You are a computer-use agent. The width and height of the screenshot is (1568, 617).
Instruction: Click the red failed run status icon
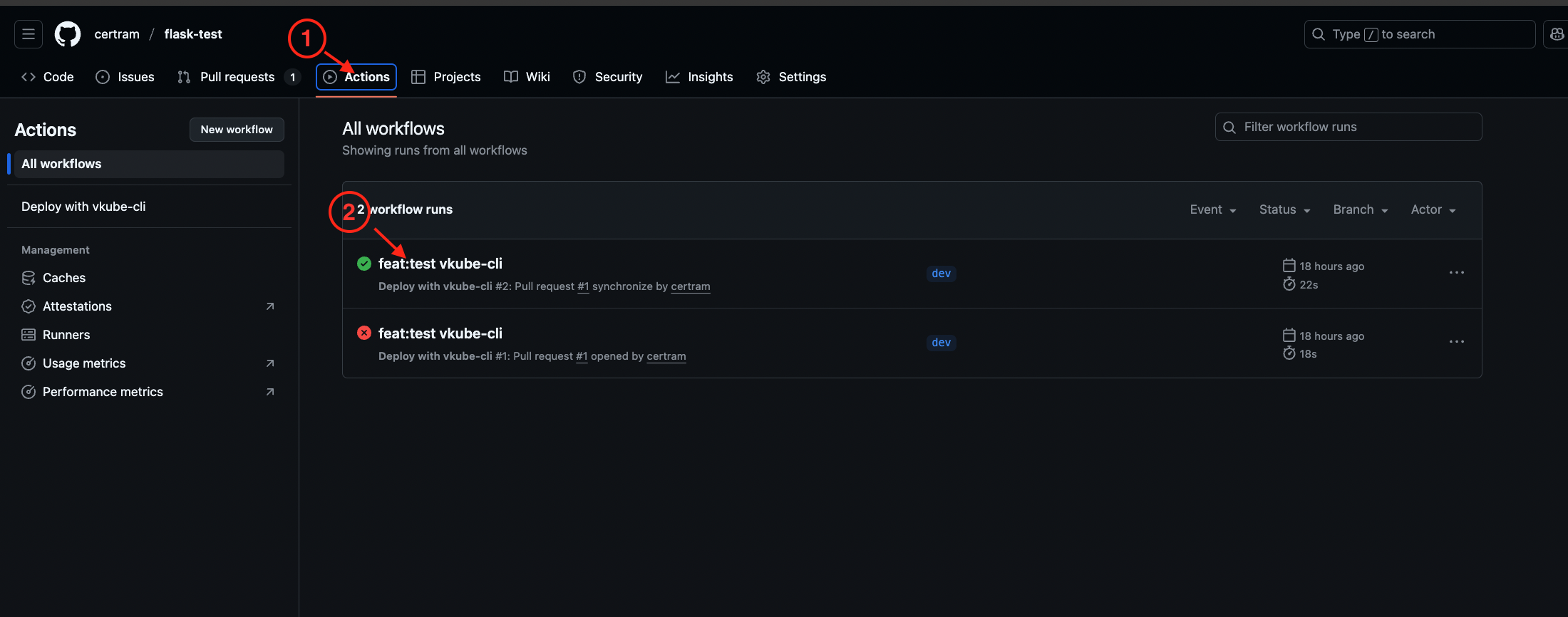tap(364, 333)
